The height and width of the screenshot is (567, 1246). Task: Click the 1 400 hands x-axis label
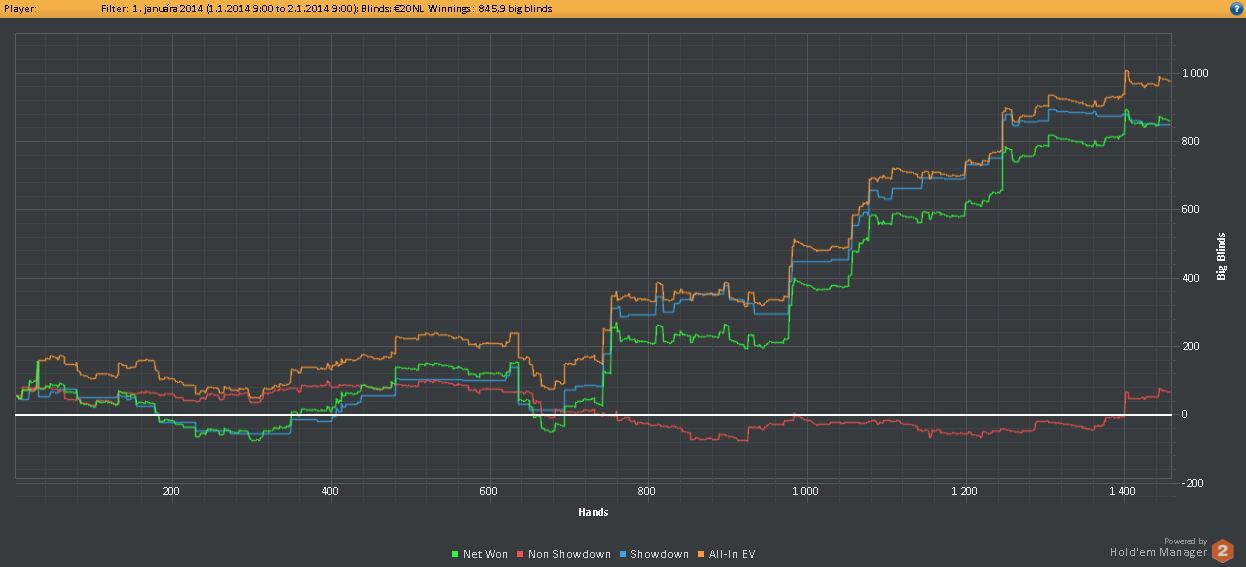(1123, 491)
